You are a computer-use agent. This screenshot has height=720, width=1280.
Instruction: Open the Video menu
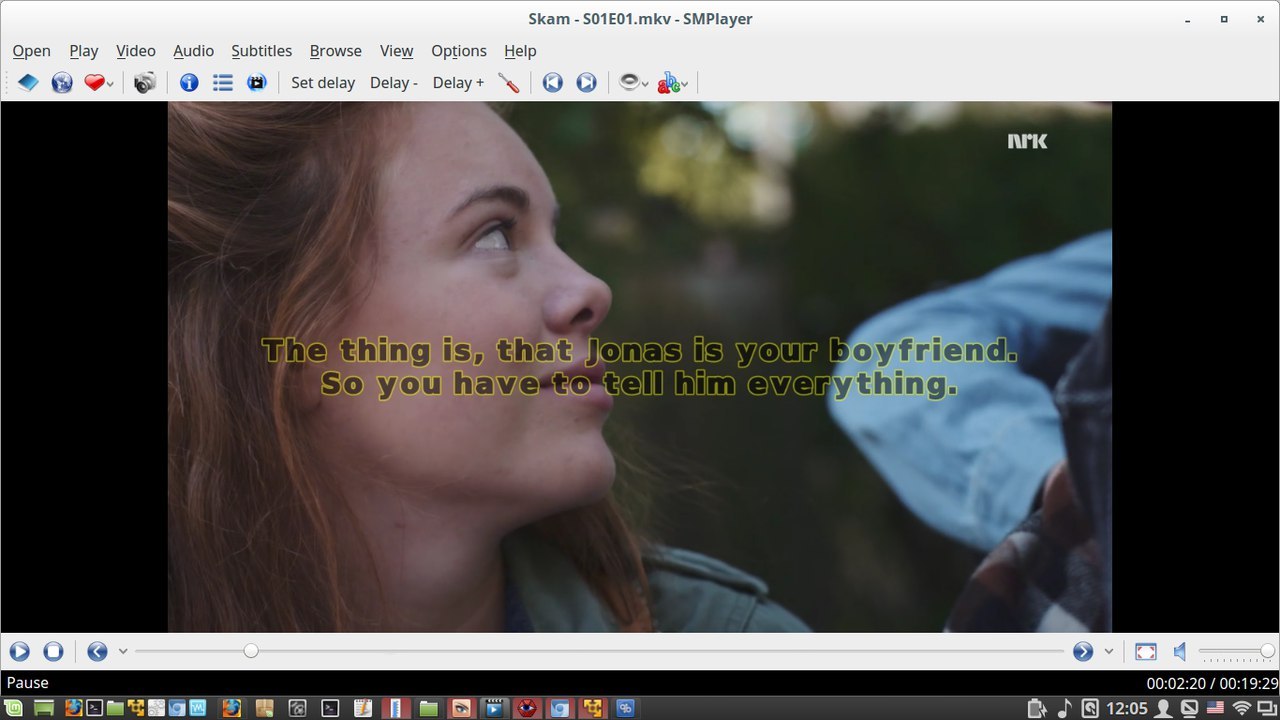point(136,51)
